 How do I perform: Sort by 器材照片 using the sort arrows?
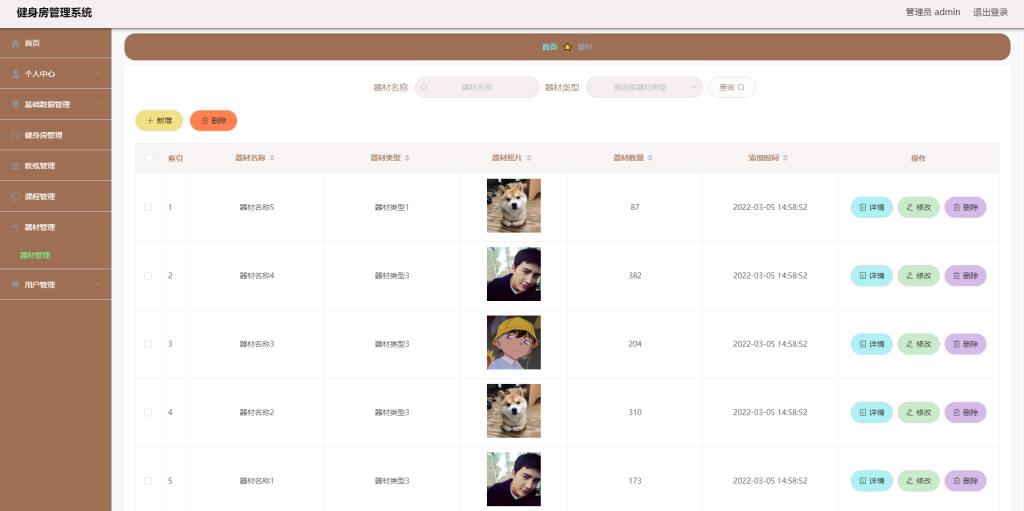tap(529, 158)
